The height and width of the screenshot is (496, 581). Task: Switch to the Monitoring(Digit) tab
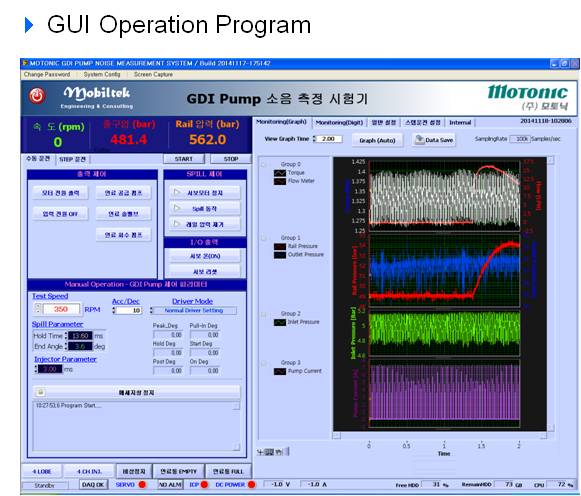pos(339,123)
